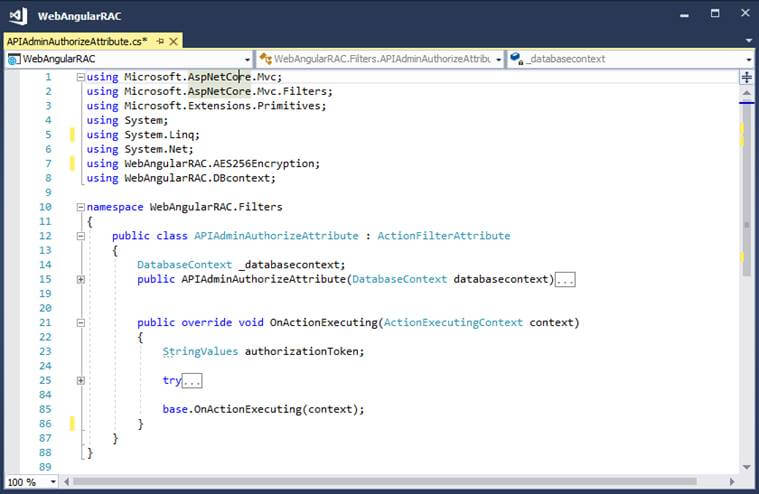Collapse the OnActionExecuting method block
The height and width of the screenshot is (494, 759).
point(81,323)
